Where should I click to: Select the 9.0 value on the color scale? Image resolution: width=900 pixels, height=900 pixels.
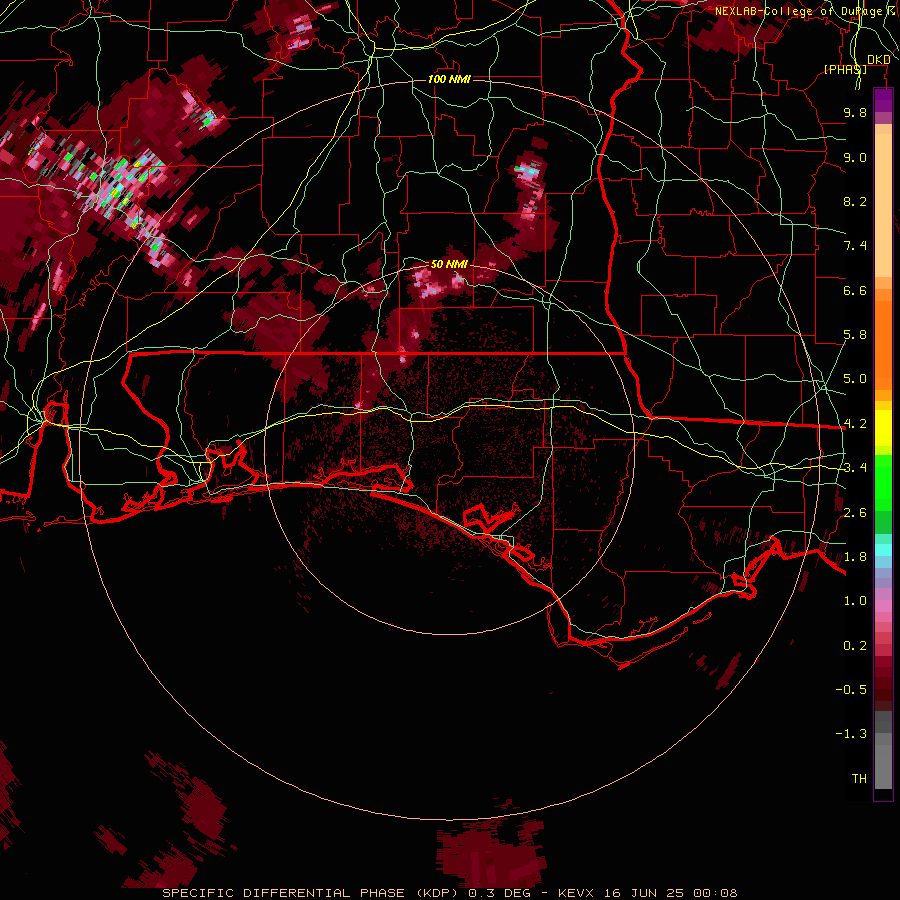pyautogui.click(x=855, y=157)
